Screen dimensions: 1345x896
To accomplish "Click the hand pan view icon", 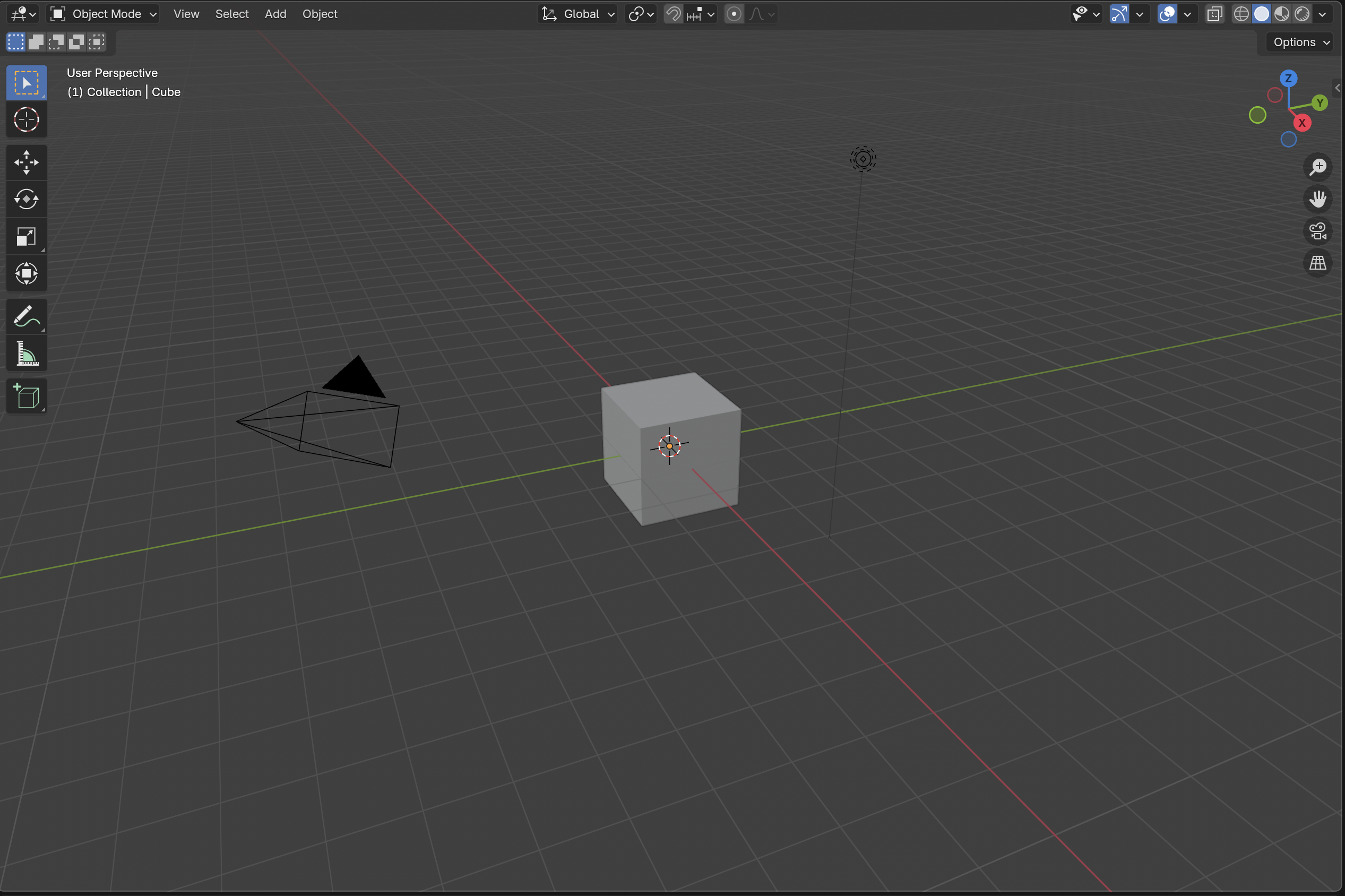I will click(x=1317, y=199).
